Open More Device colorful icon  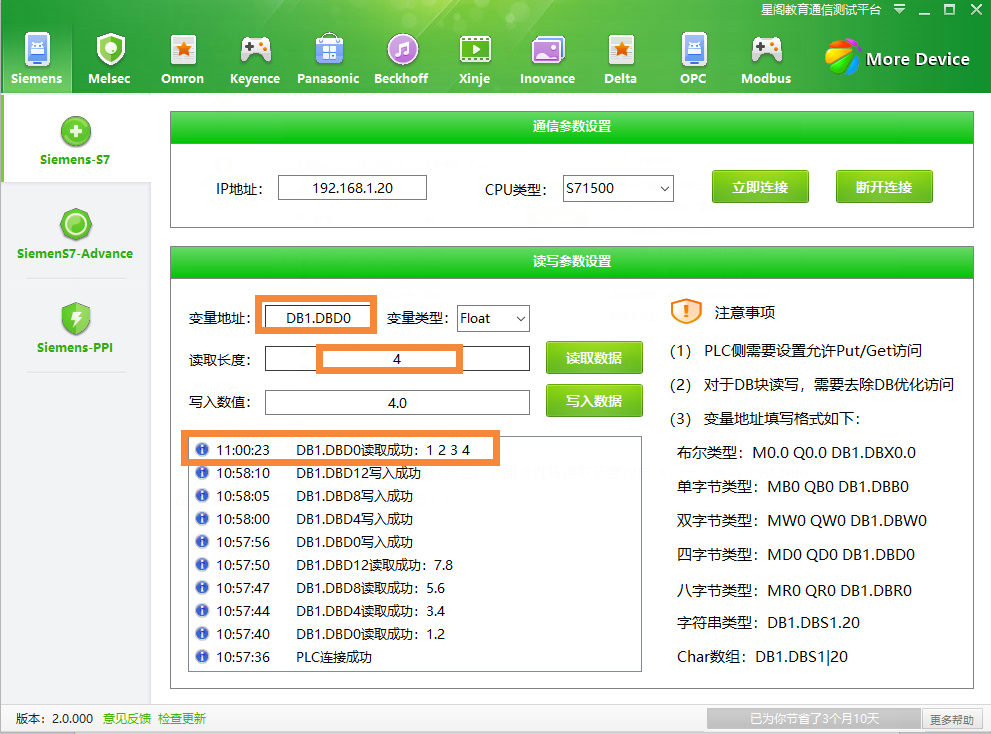click(842, 57)
